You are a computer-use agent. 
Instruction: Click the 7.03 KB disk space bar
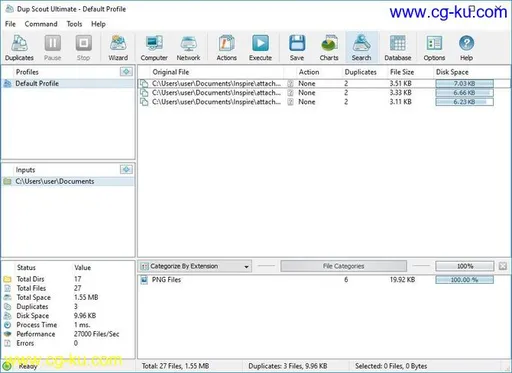coord(465,83)
